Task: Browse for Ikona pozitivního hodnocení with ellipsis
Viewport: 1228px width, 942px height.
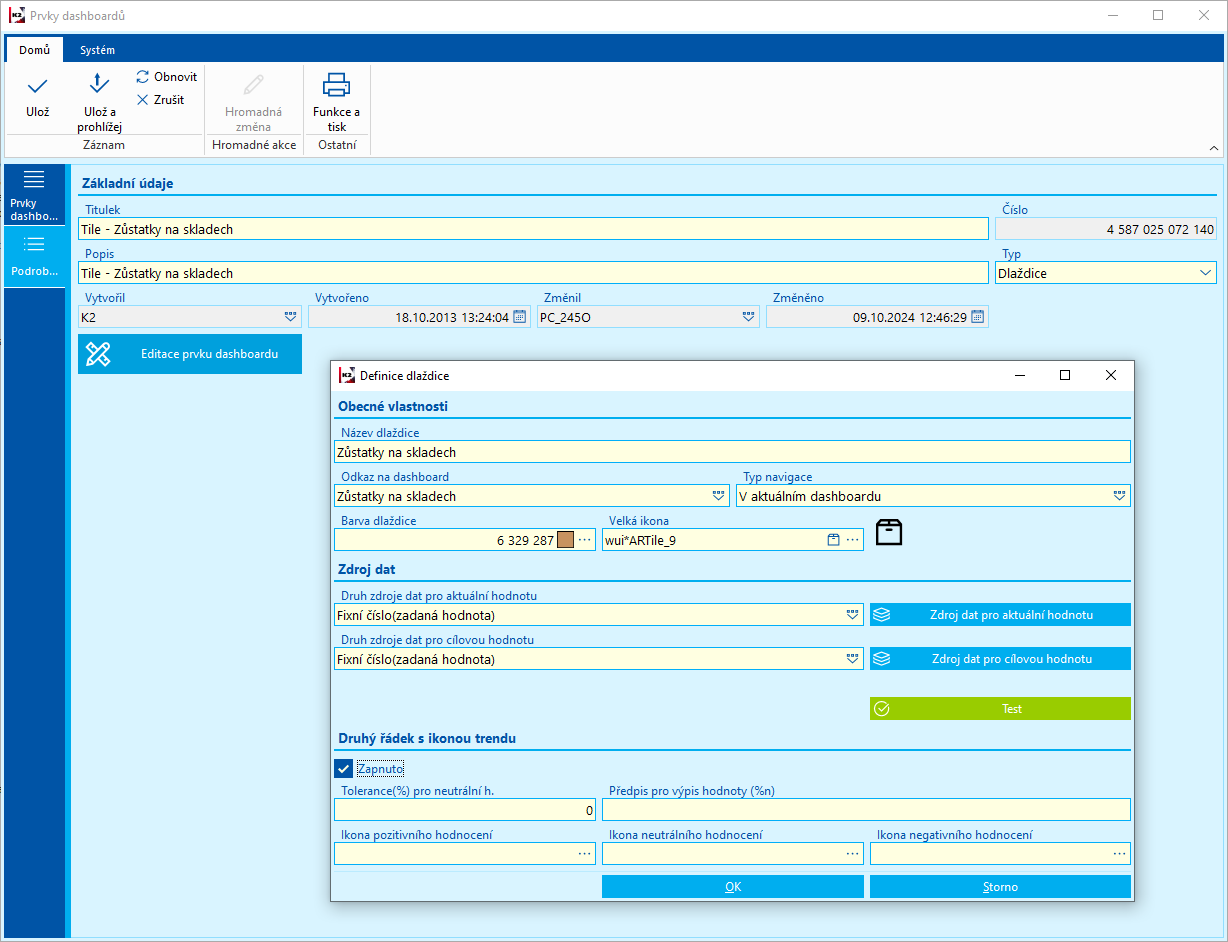Action: click(584, 854)
